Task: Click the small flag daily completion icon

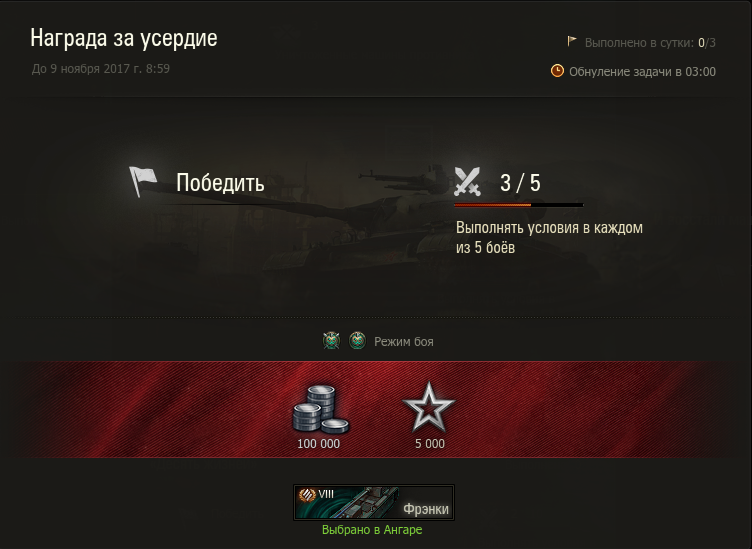Action: (x=572, y=41)
